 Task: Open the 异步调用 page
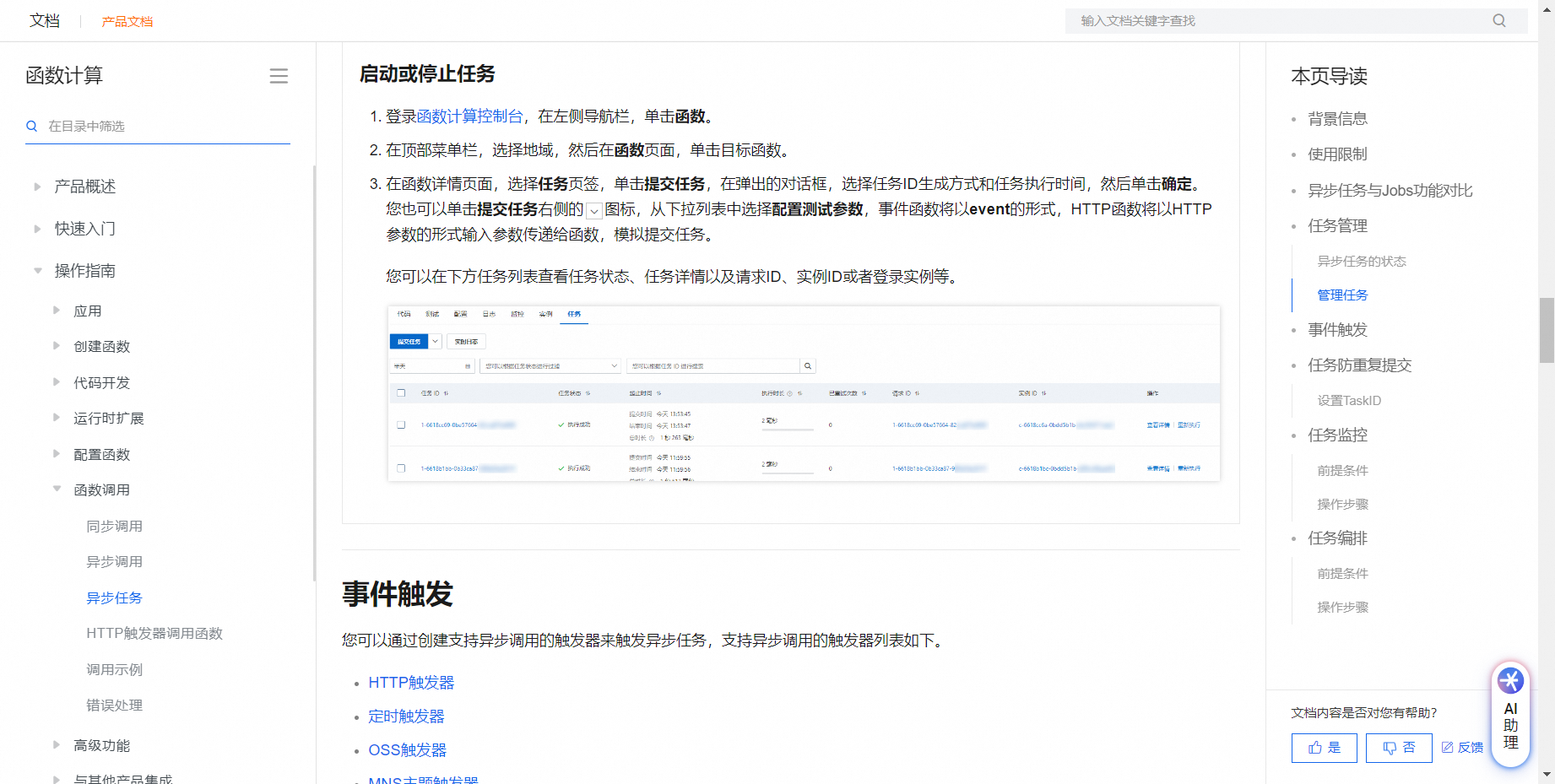[x=114, y=561]
